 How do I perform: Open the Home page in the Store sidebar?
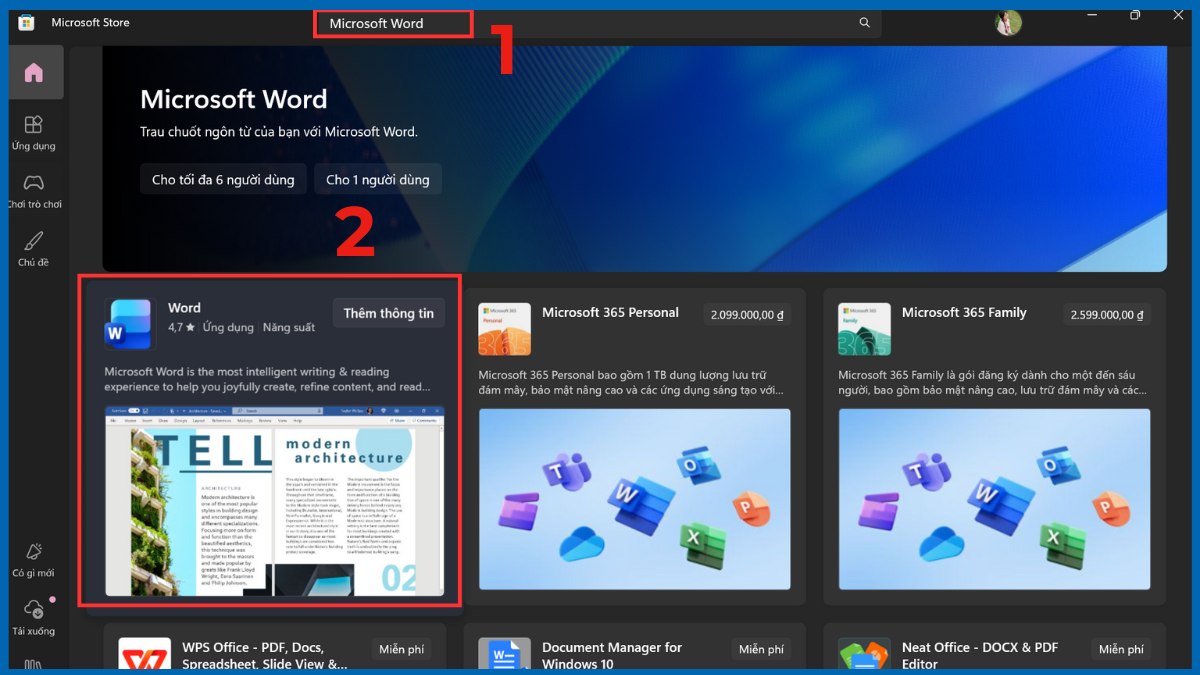pos(35,71)
